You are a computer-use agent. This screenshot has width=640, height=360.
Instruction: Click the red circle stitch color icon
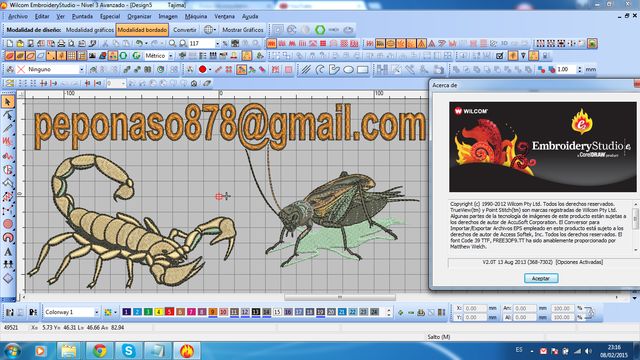coord(202,70)
